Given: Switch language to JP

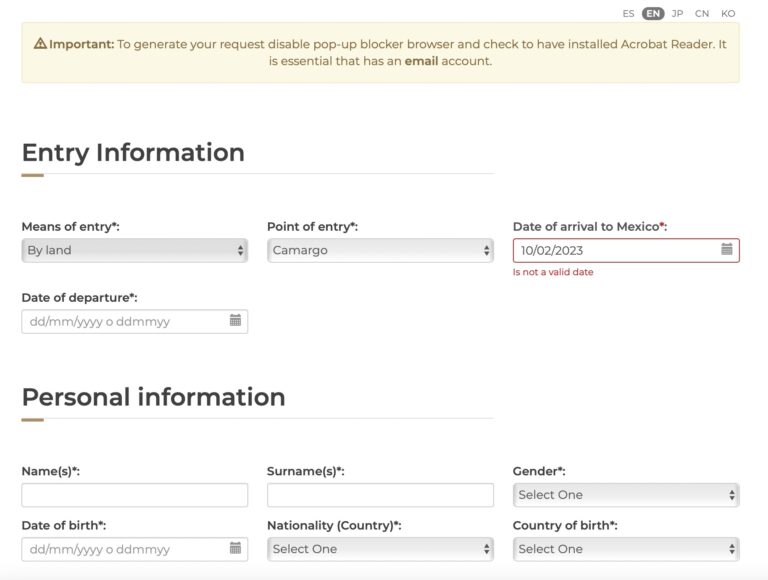Looking at the screenshot, I should point(677,14).
